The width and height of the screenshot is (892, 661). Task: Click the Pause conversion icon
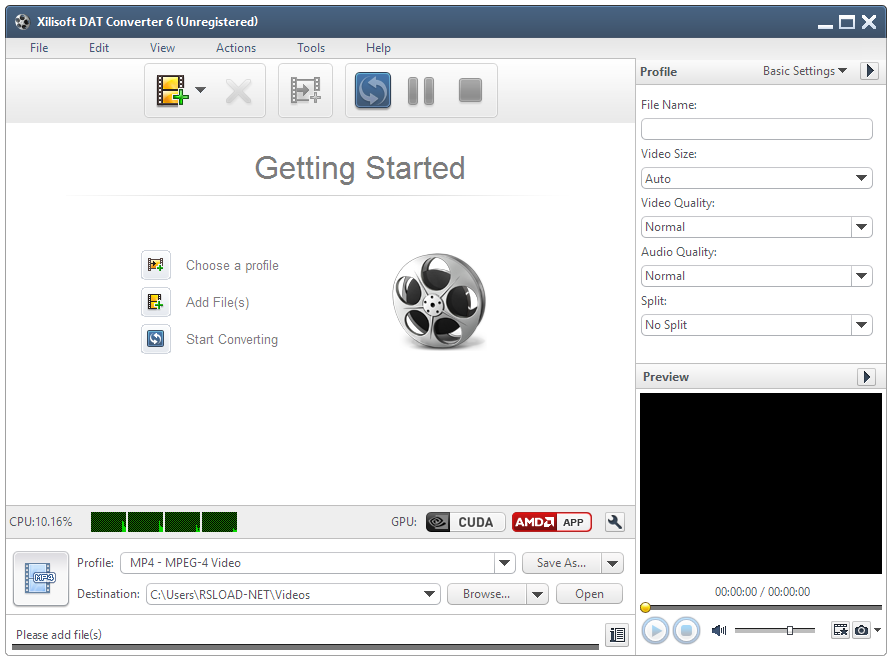pos(420,90)
